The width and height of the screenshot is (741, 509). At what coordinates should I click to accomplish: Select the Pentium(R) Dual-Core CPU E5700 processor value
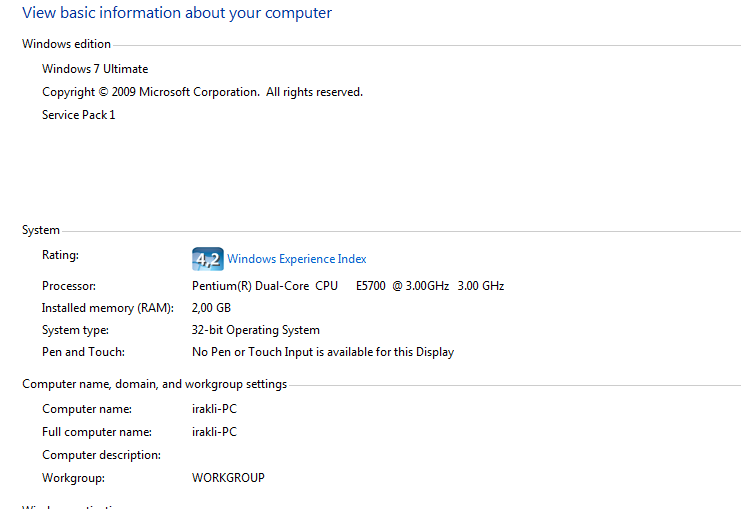point(348,286)
